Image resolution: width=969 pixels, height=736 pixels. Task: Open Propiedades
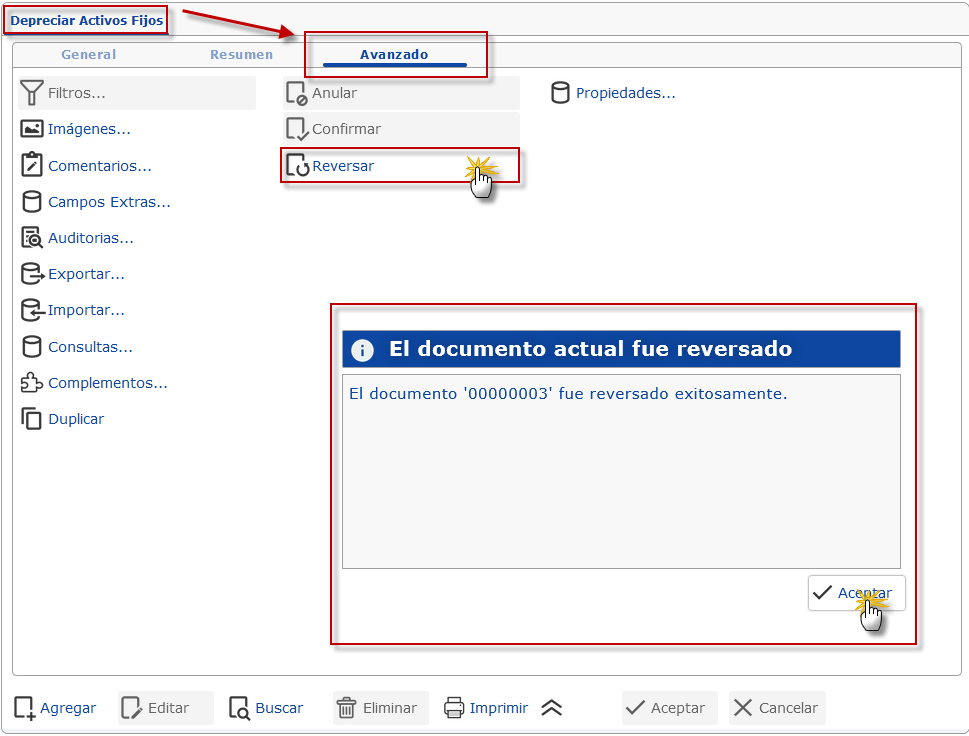pyautogui.click(x=625, y=93)
